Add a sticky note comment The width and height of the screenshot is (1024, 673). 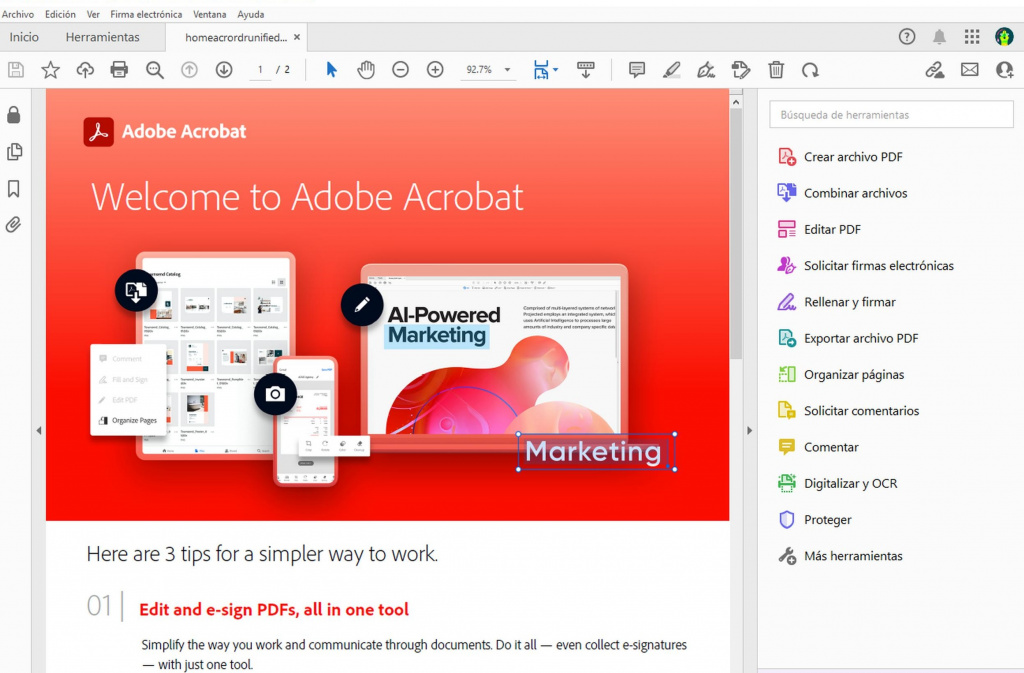click(x=637, y=70)
